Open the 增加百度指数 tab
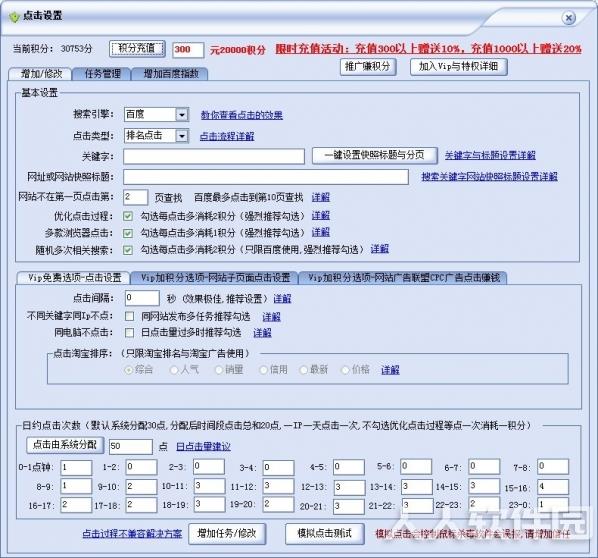Screen dimensions: 598x558 click(170, 74)
